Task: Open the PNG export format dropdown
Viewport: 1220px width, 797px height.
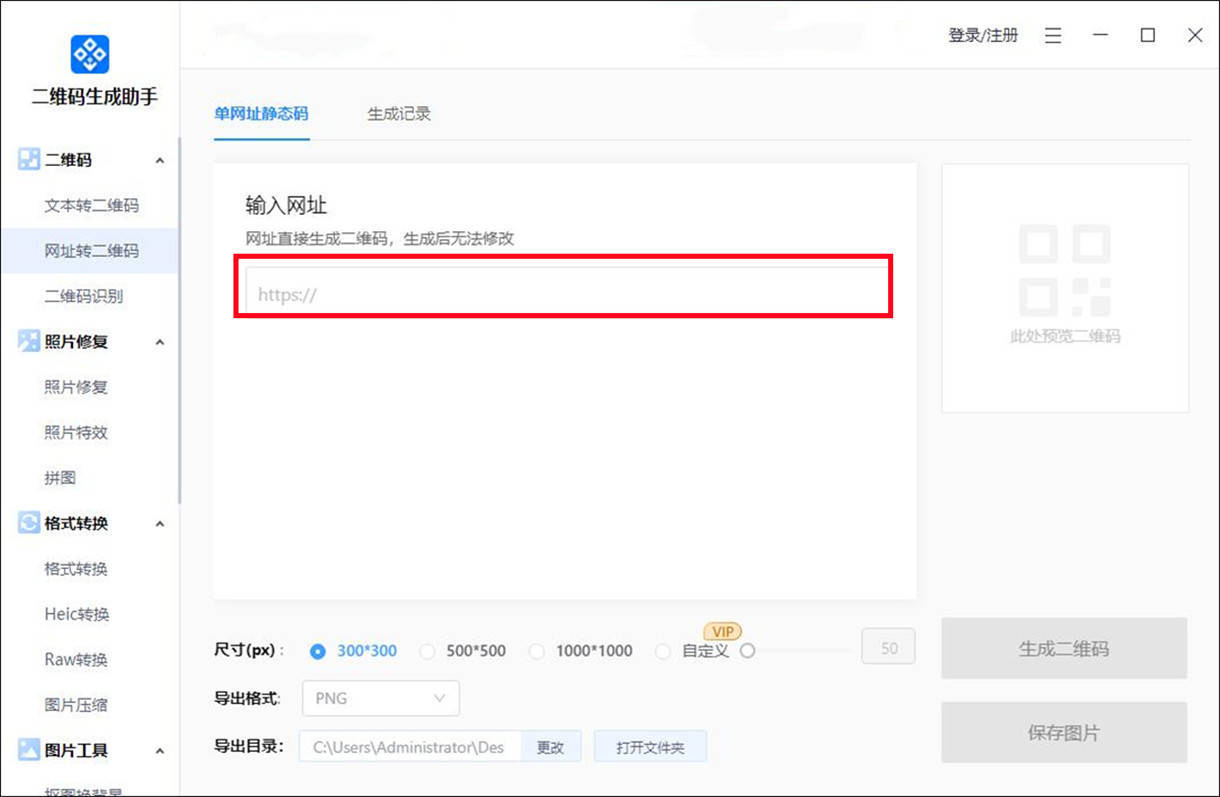Action: tap(380, 698)
